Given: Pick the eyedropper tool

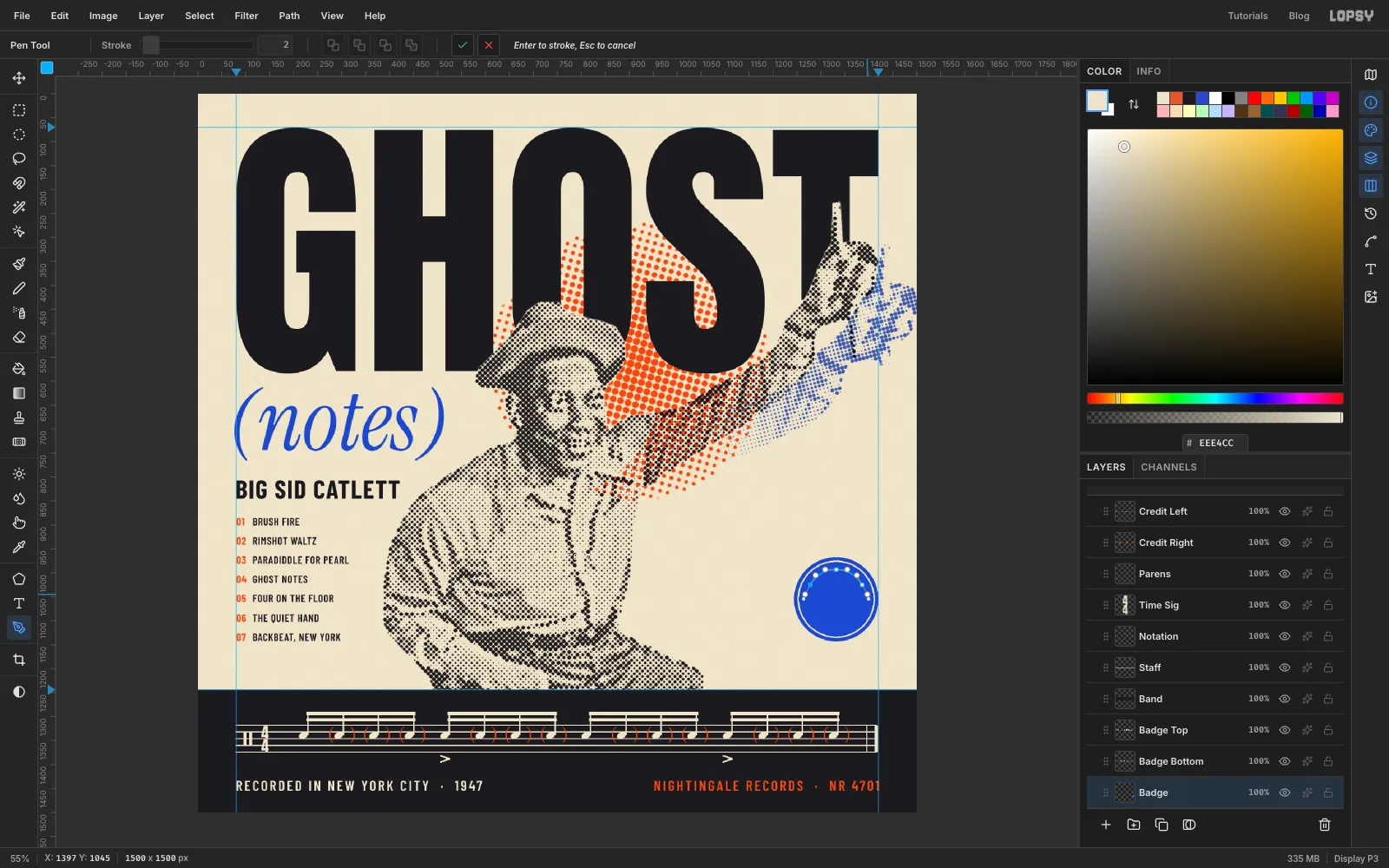Looking at the screenshot, I should 18,547.
